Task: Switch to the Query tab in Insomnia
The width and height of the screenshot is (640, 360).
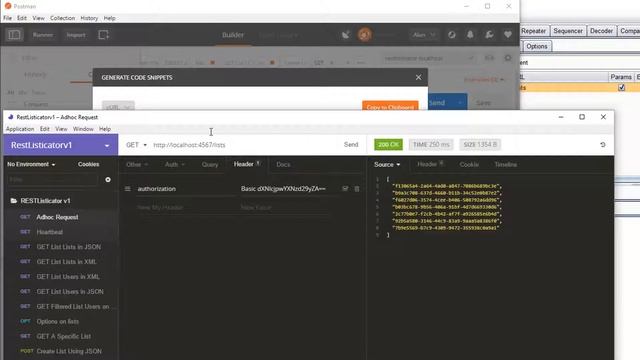Action: point(210,164)
